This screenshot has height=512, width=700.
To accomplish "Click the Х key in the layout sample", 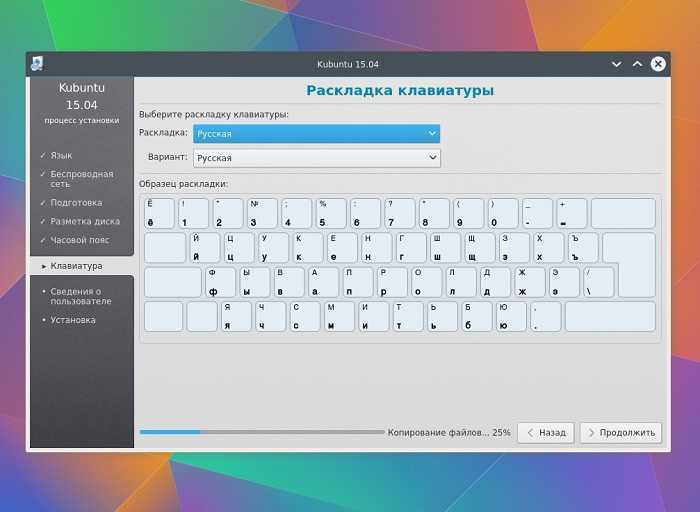I will tap(548, 247).
